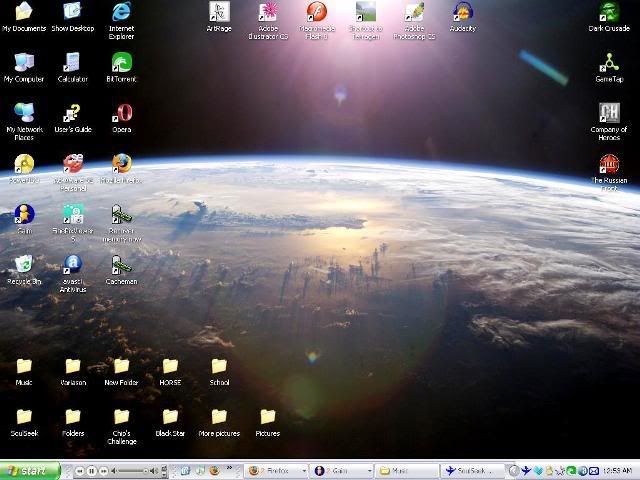This screenshot has width=640, height=480.
Task: Click Firefox icon in Quick Launch
Action: coord(214,471)
